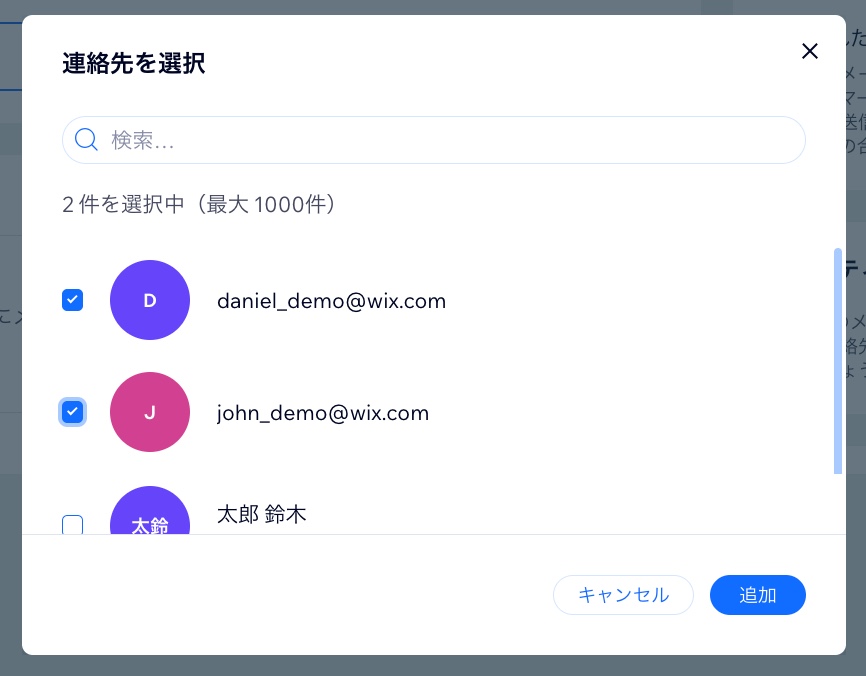Close the 連絡先を選択 dialog with the X

pyautogui.click(x=809, y=51)
